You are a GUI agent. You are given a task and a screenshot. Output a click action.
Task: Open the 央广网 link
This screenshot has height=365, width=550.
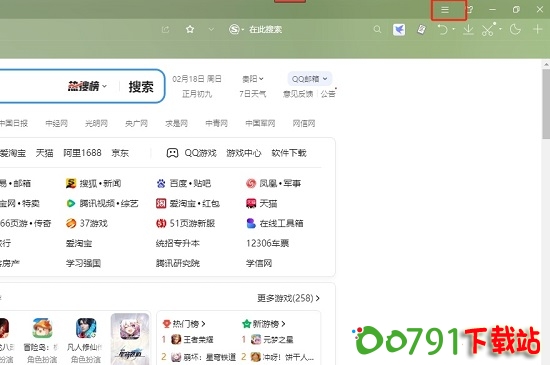tap(136, 123)
